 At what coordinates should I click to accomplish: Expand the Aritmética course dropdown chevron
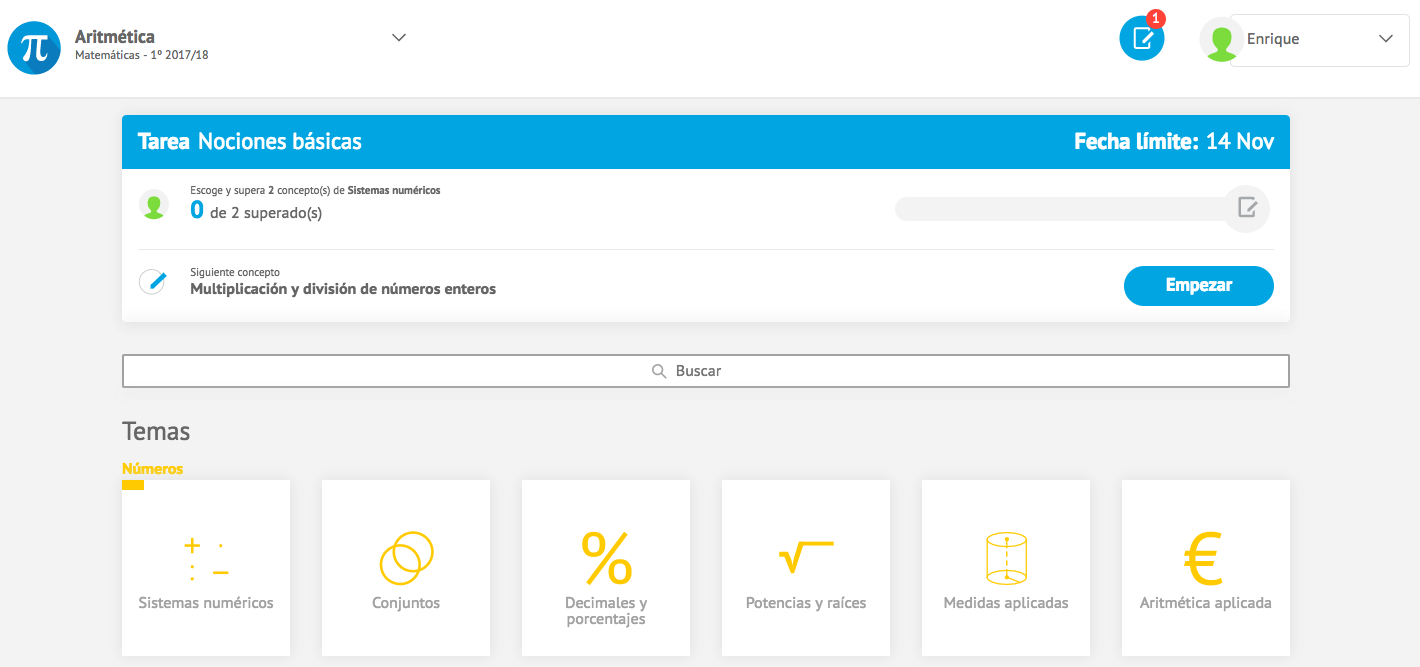tap(399, 38)
